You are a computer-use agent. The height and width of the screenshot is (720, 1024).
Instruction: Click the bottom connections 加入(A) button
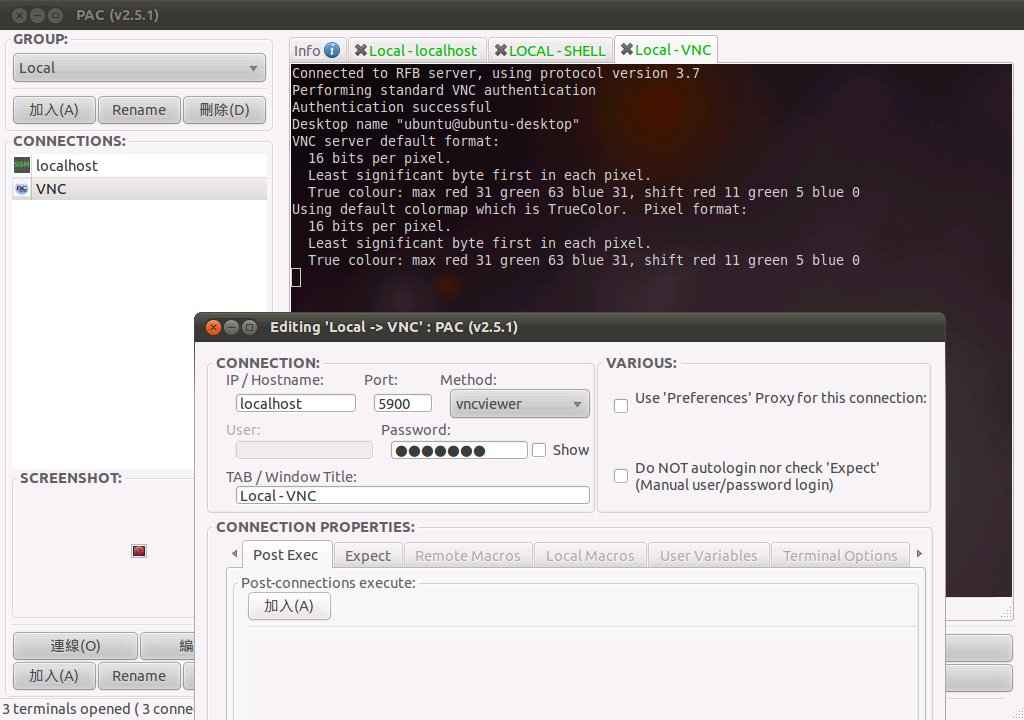point(54,676)
